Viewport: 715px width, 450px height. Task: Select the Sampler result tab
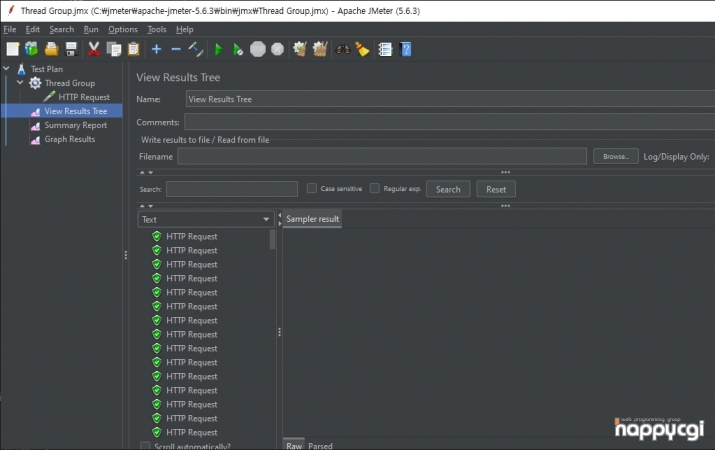click(312, 219)
